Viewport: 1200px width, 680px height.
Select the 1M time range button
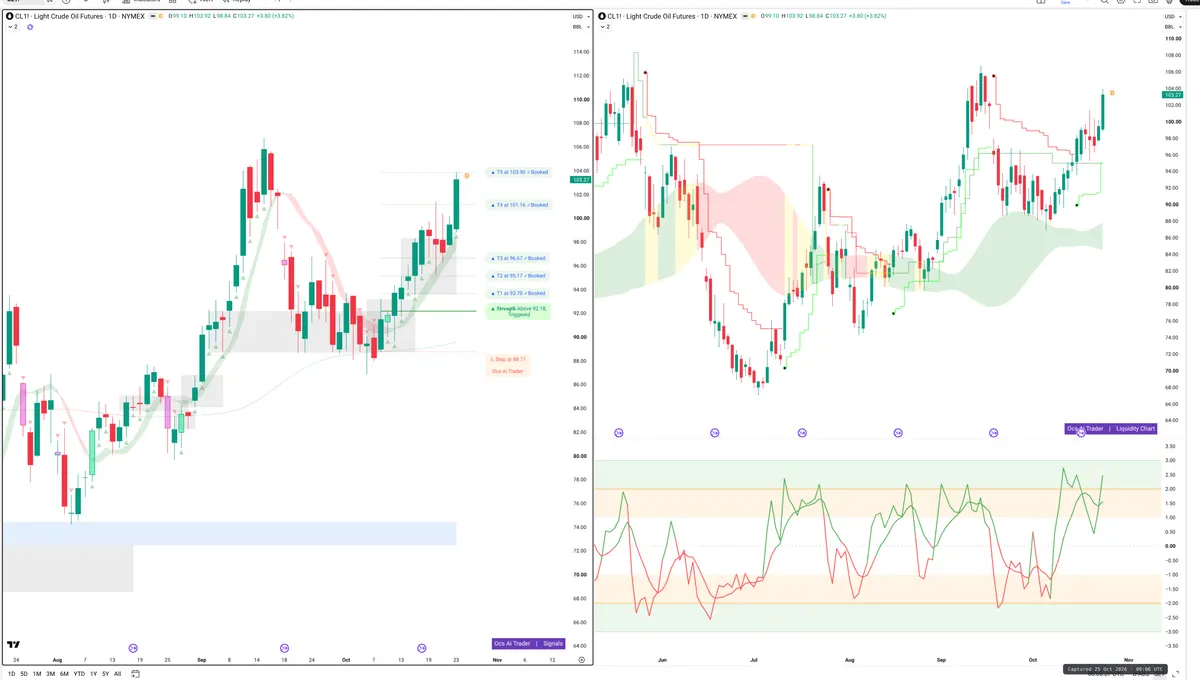coord(36,674)
